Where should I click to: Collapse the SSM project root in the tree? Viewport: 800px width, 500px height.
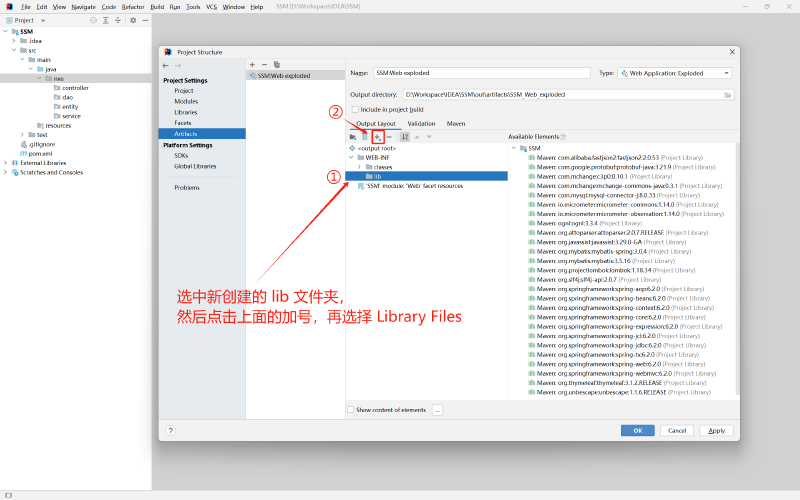click(6, 32)
